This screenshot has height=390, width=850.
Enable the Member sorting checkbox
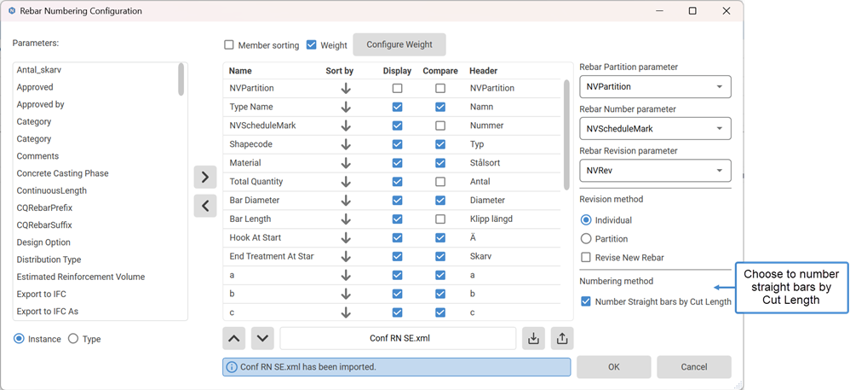229,45
